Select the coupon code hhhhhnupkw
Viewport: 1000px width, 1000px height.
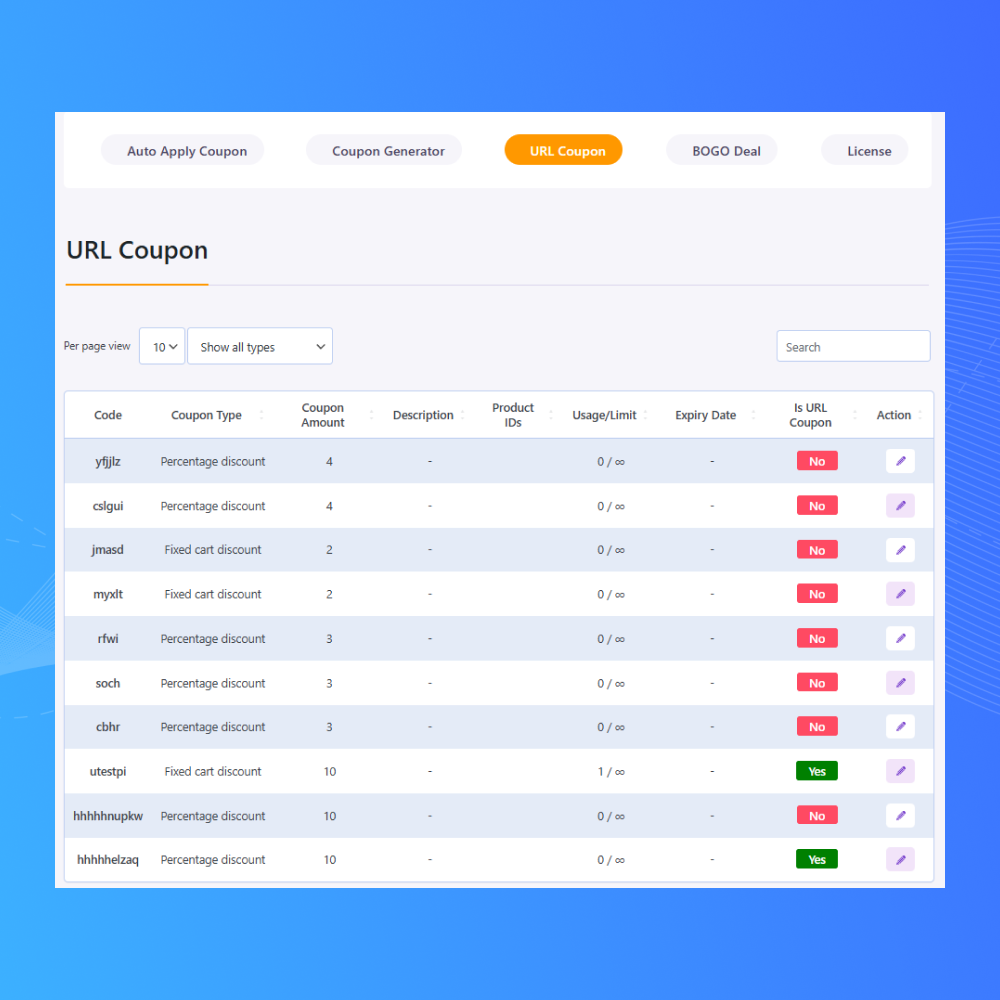(x=108, y=816)
